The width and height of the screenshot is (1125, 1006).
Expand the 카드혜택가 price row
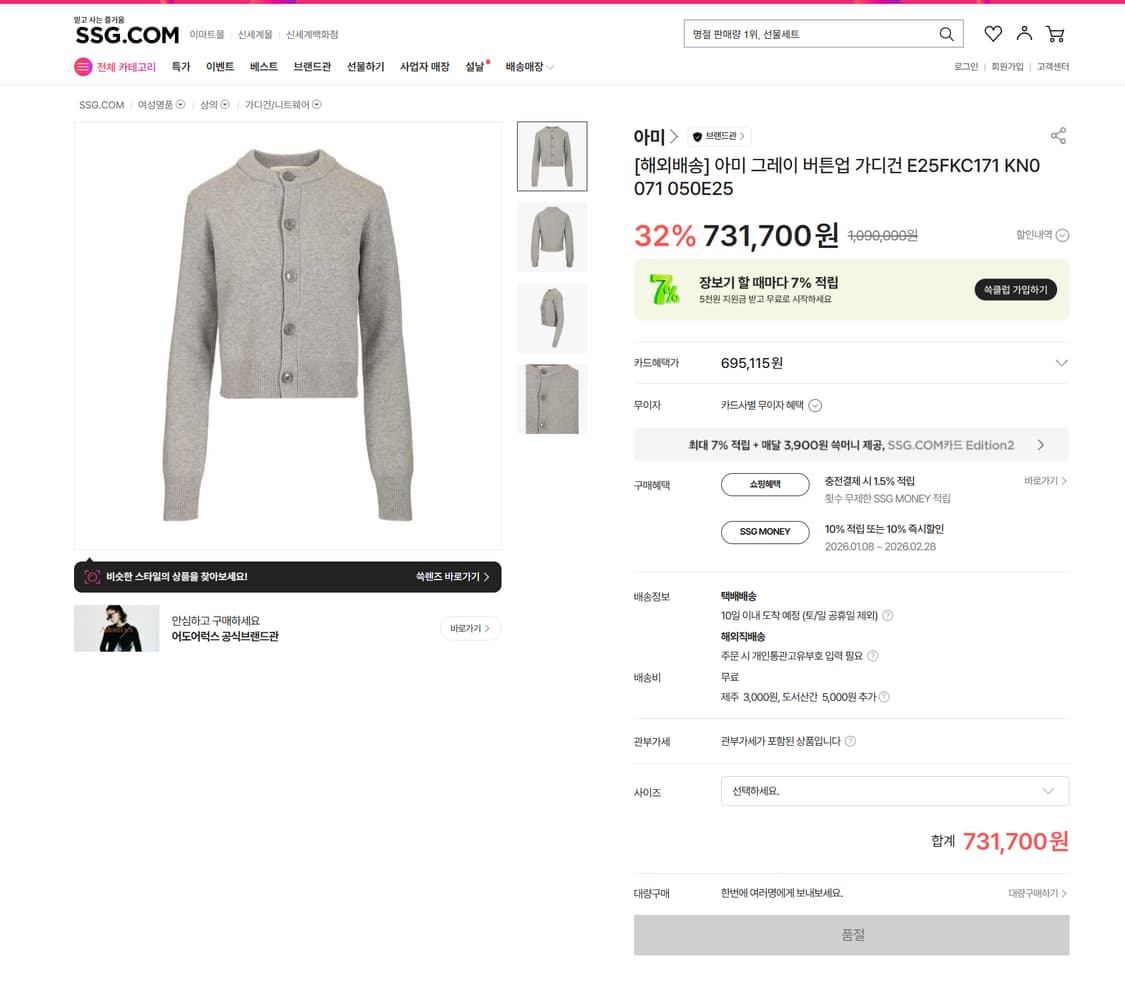(1061, 363)
